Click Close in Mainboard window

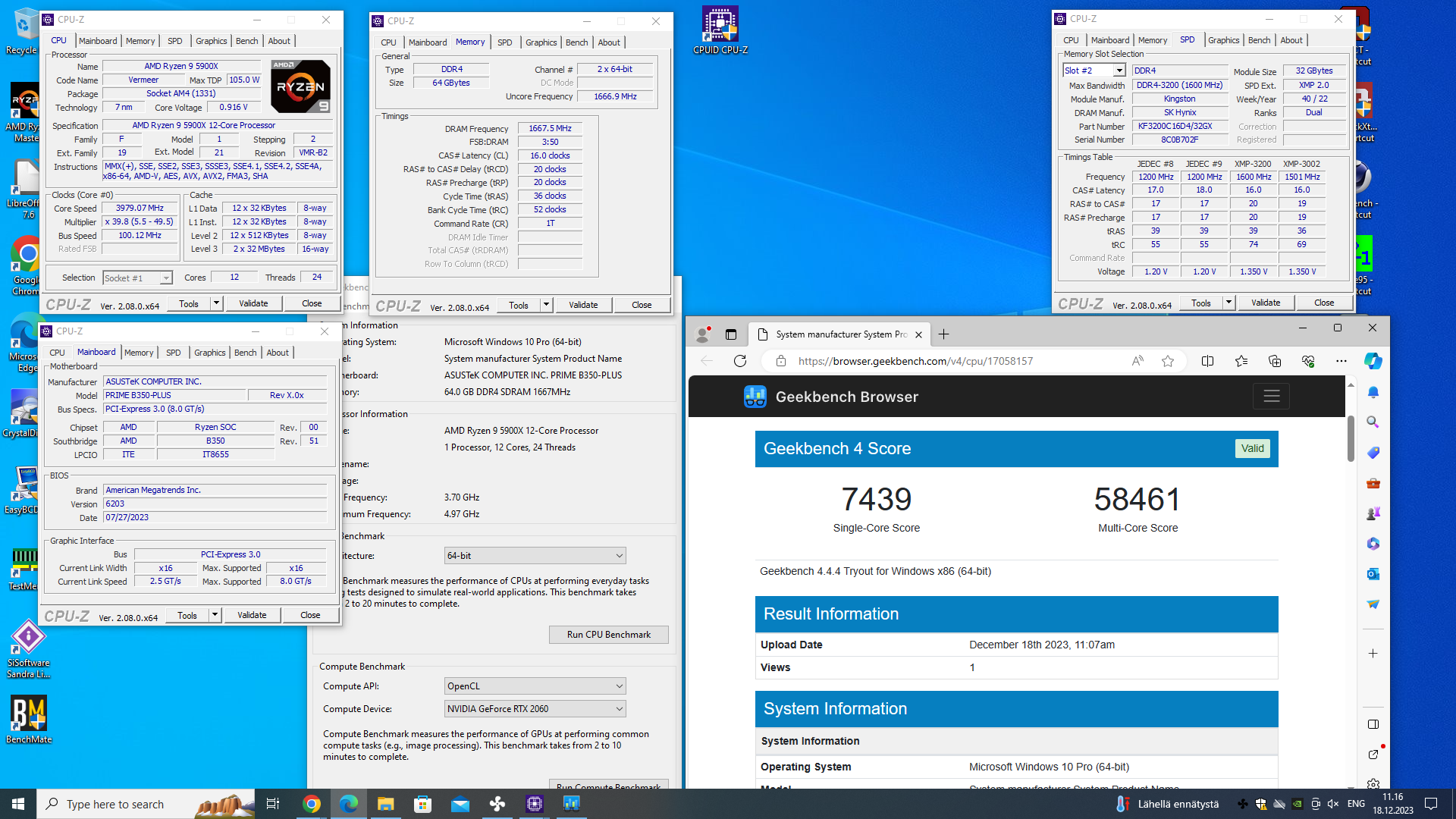click(x=310, y=615)
